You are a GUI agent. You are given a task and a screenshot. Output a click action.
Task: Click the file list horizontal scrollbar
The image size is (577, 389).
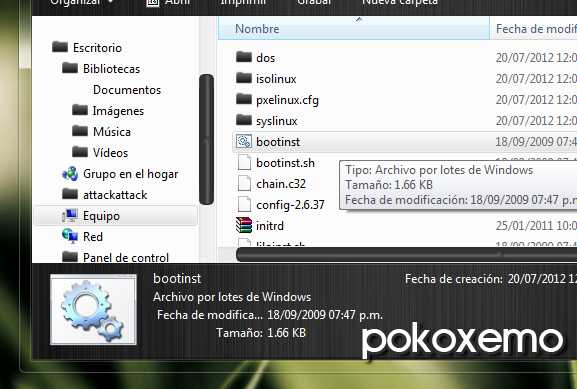[406, 254]
